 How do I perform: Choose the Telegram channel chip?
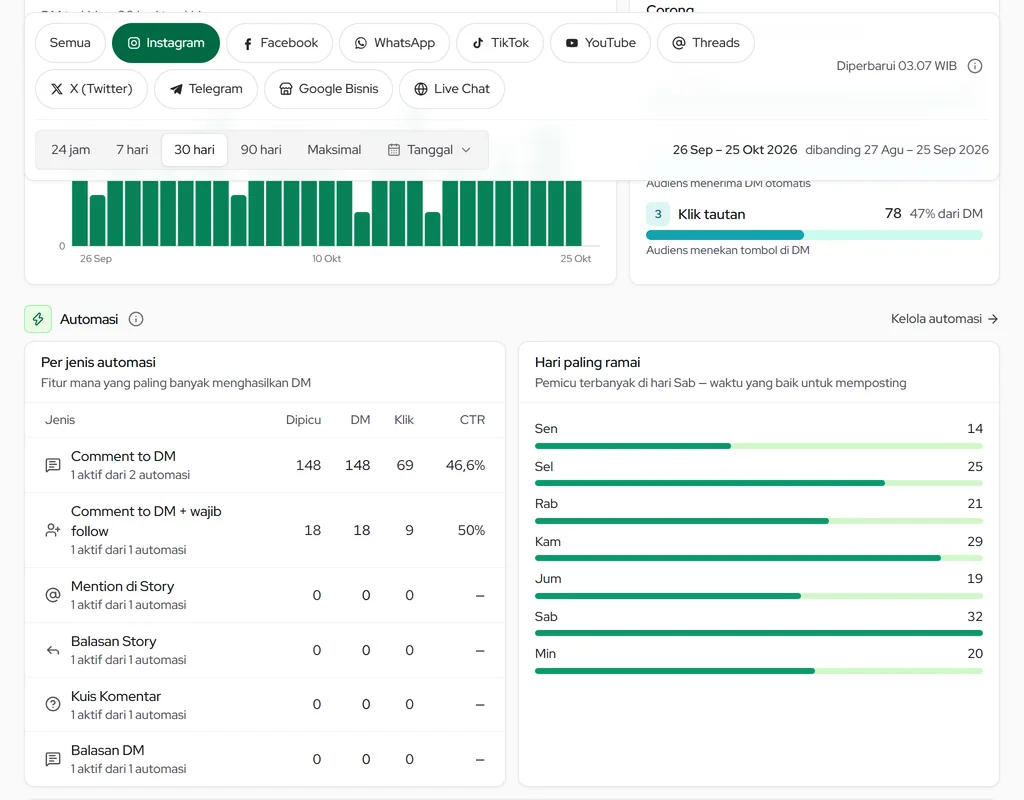[x=206, y=89]
